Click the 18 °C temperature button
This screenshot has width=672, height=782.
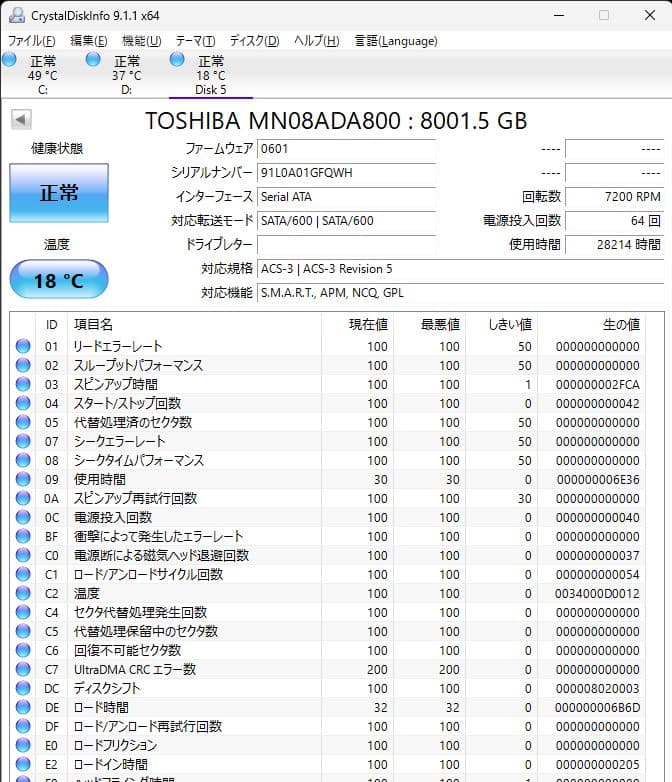tap(59, 280)
